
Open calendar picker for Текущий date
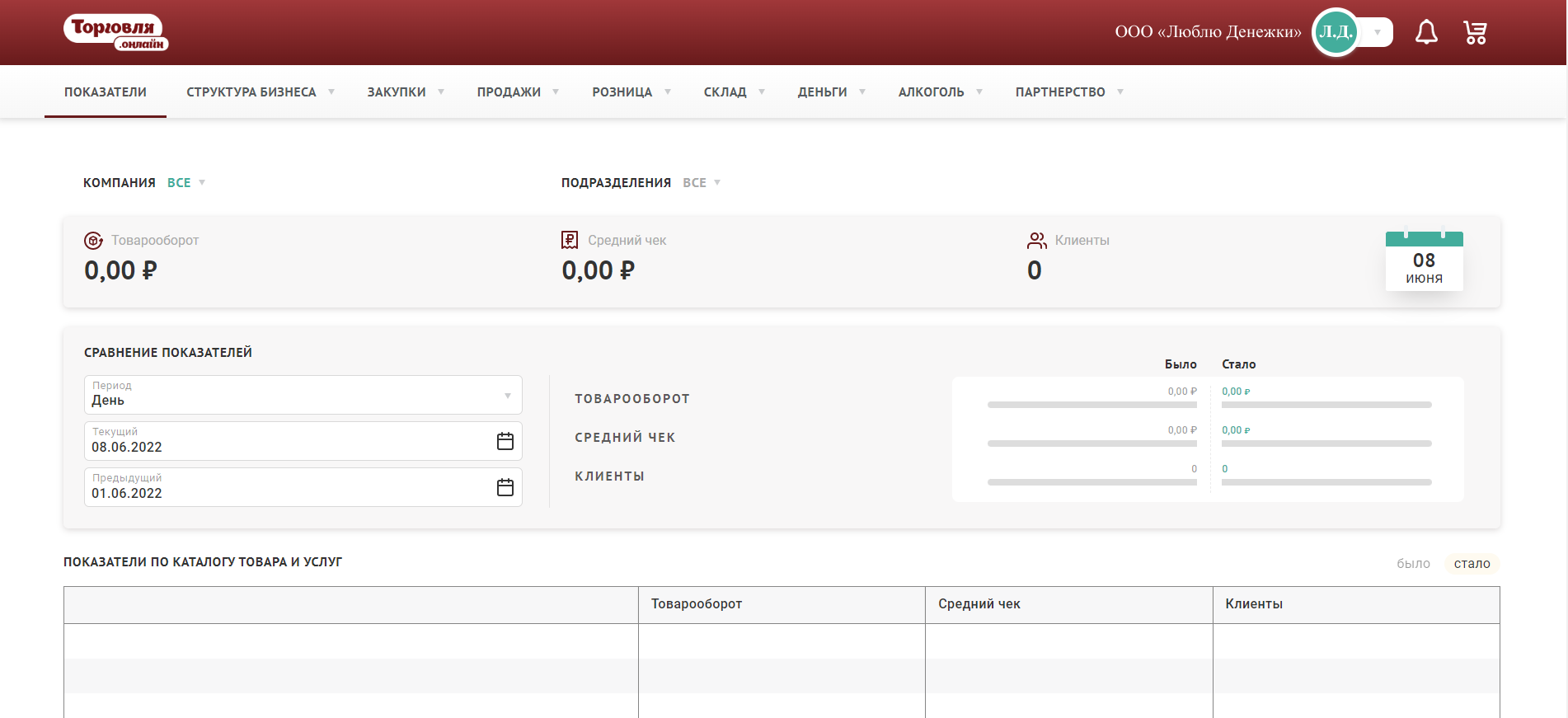click(x=505, y=441)
